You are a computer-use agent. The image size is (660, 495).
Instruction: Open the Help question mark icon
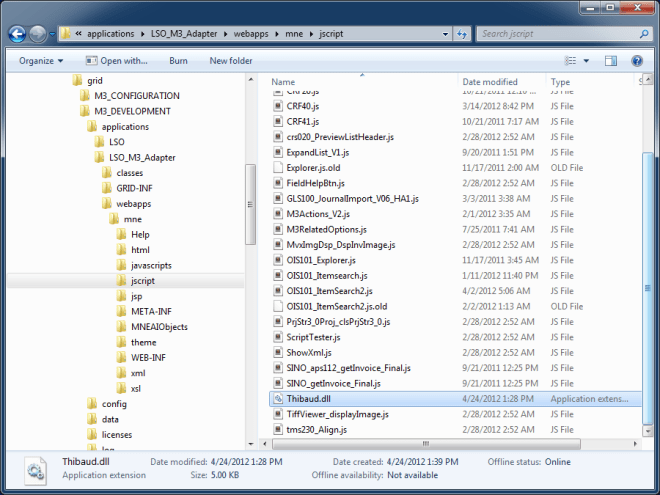pyautogui.click(x=635, y=61)
